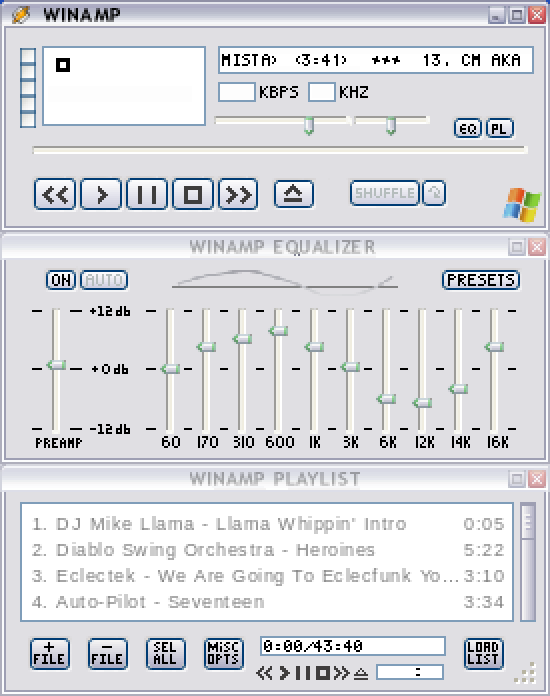550x696 pixels.
Task: Turn equalizer ON button off
Action: coord(61,280)
